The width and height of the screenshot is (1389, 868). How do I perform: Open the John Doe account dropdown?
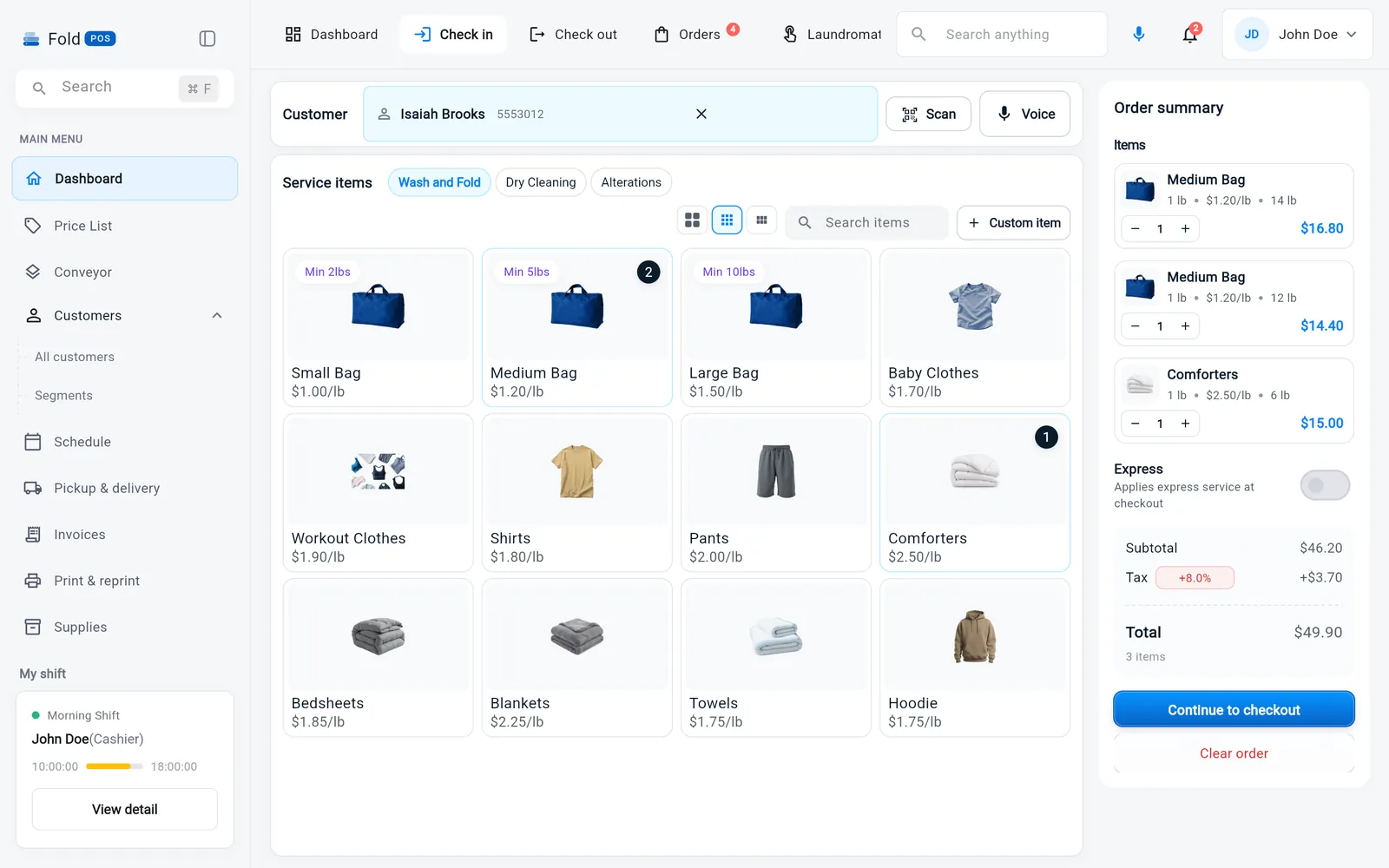[1298, 35]
